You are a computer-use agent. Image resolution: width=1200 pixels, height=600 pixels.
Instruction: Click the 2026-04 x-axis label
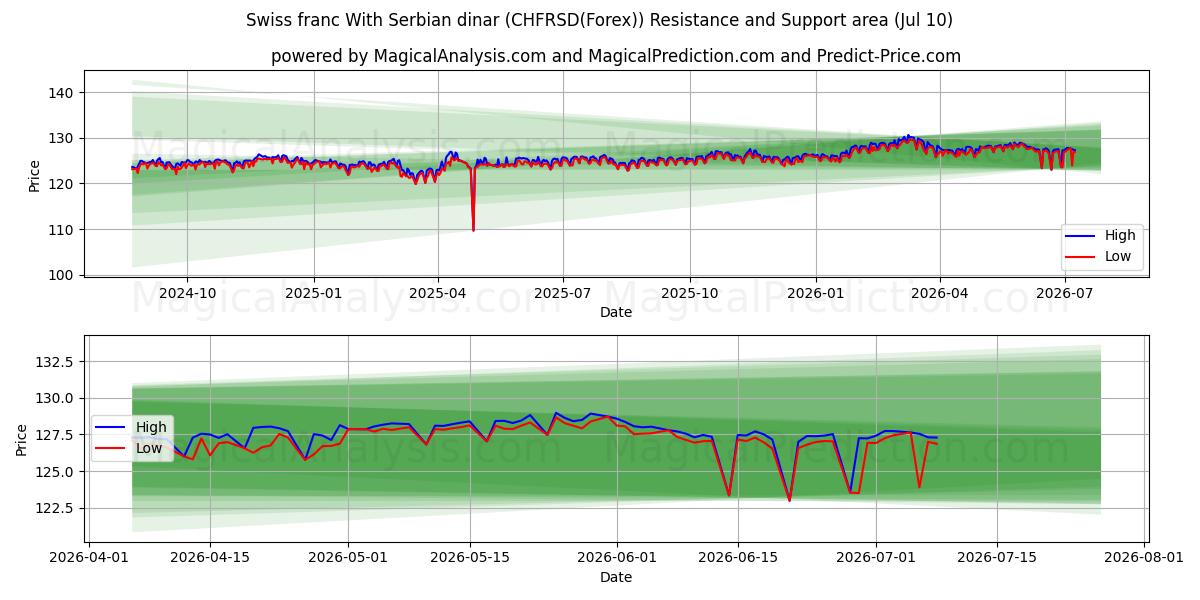[940, 293]
